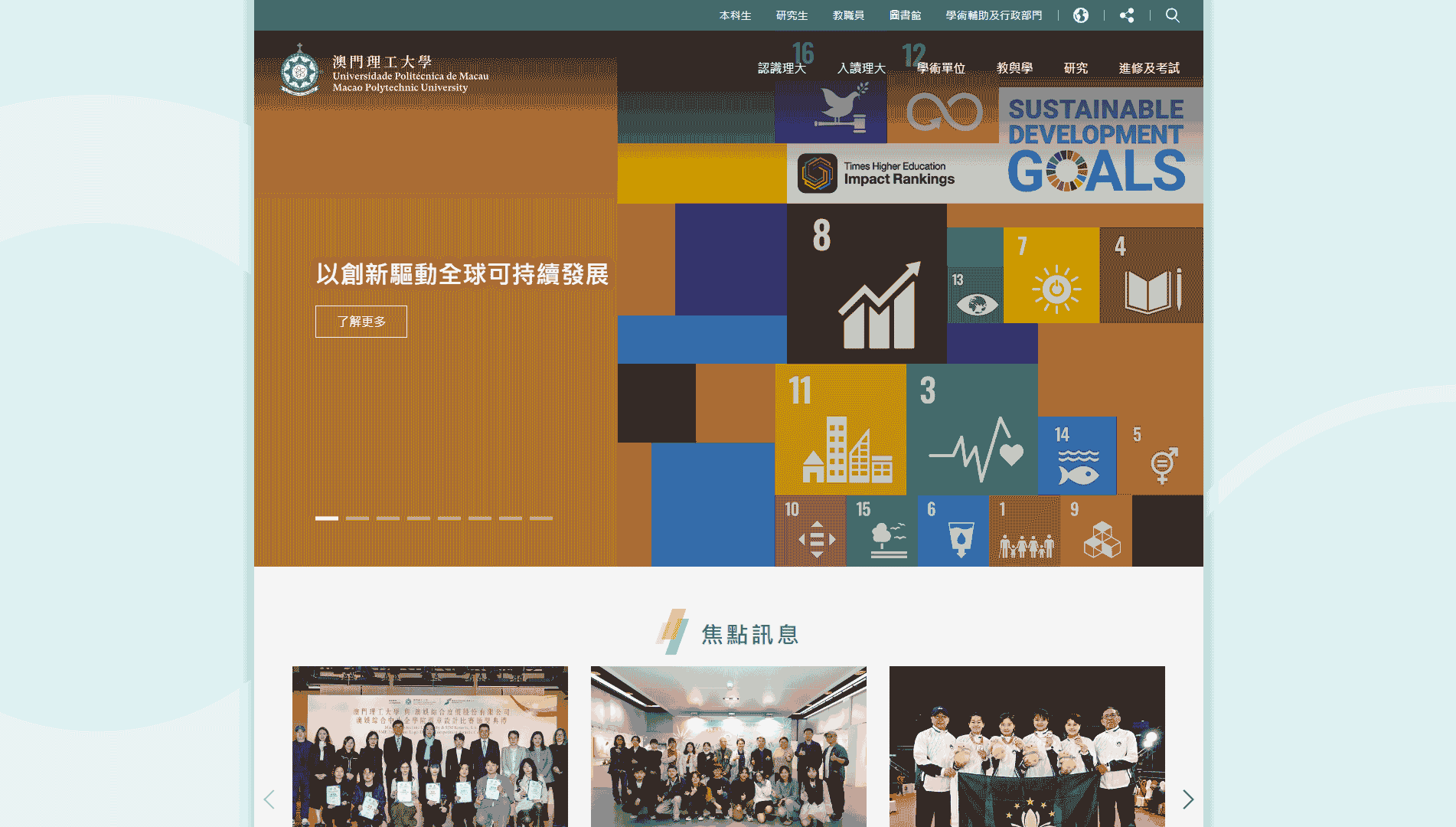Select last carousel slide indicator
Viewport: 1456px width, 827px height.
541,518
